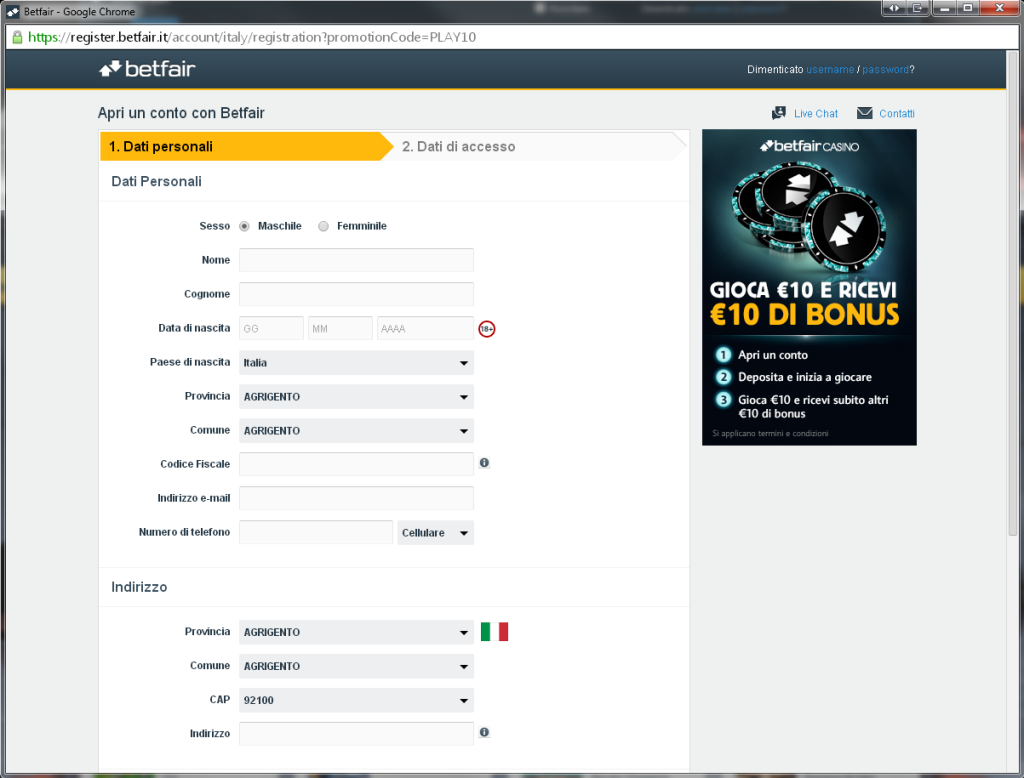Screen dimensions: 1024x778
Task: Select step 1 Dati personali tab
Action: coord(247,146)
